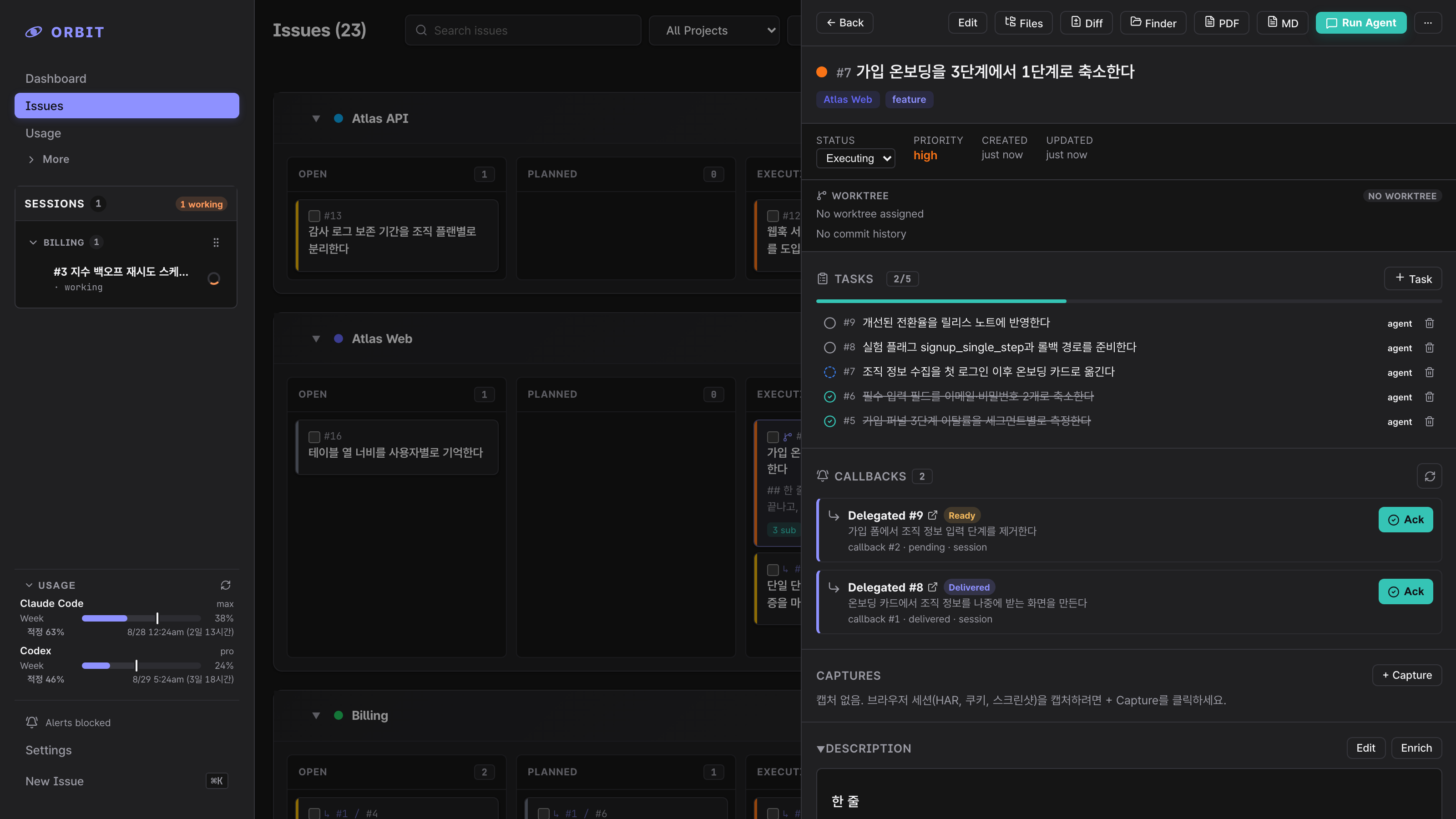This screenshot has height=819, width=1456.
Task: Open Settings
Action: click(49, 750)
